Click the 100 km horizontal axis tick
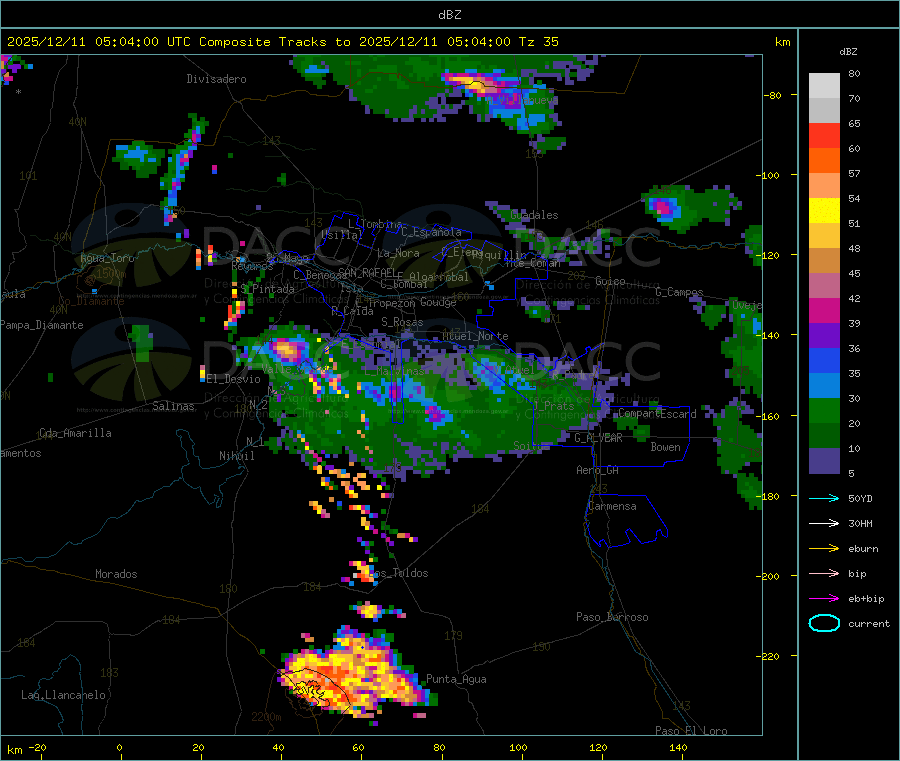Image resolution: width=900 pixels, height=761 pixels. (x=518, y=747)
